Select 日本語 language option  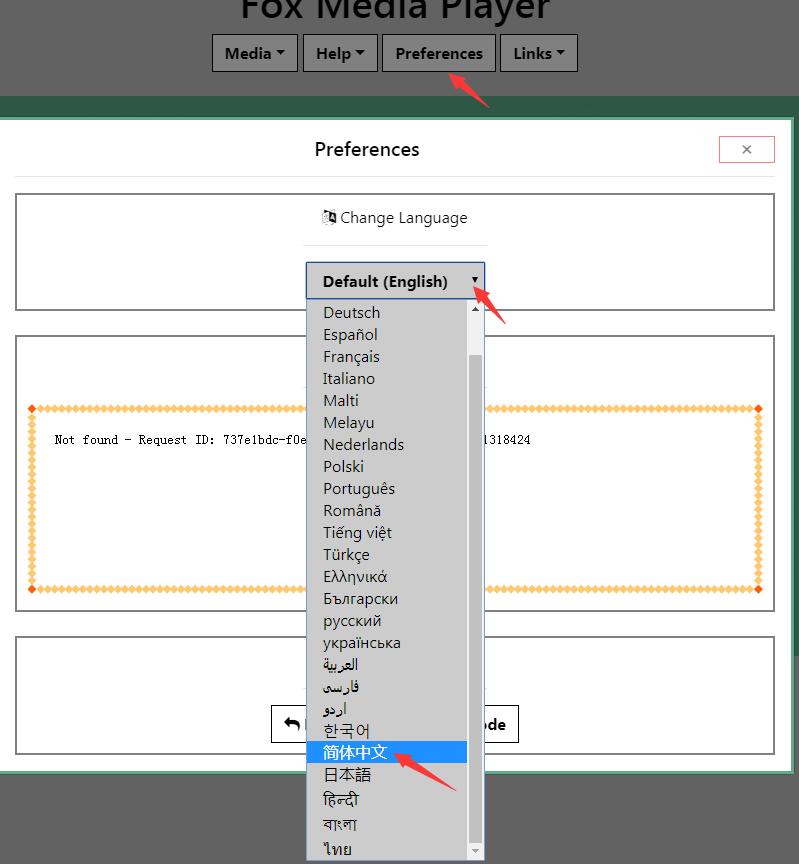[x=386, y=775]
